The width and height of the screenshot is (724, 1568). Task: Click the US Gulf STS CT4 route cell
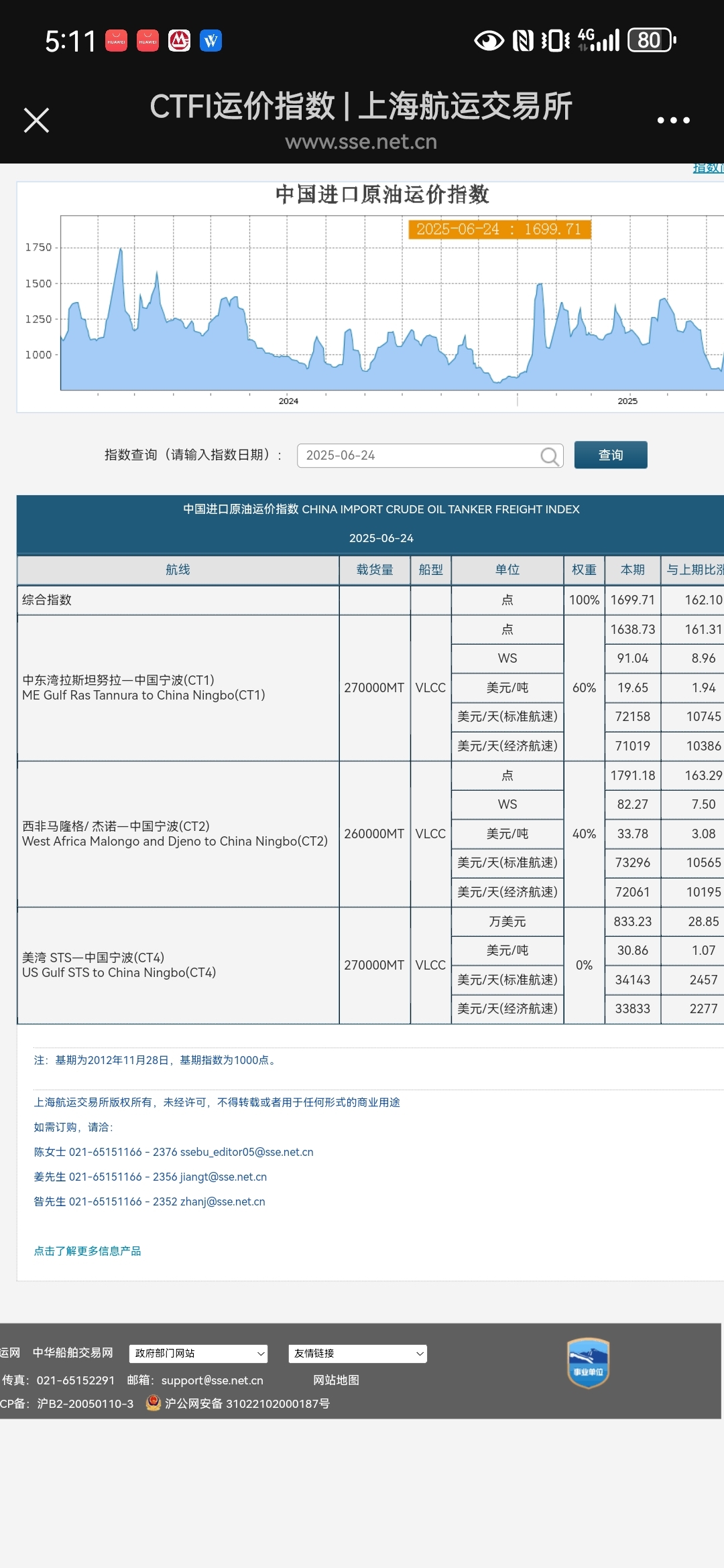point(178,966)
